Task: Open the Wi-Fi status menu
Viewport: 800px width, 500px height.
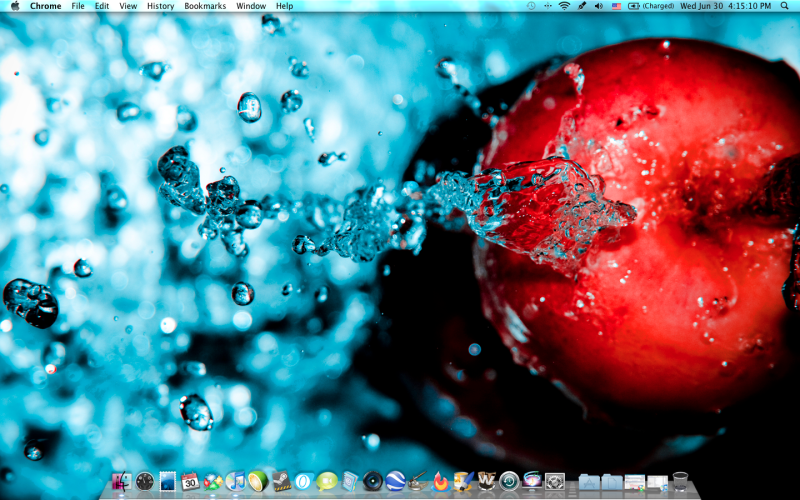Action: click(564, 6)
